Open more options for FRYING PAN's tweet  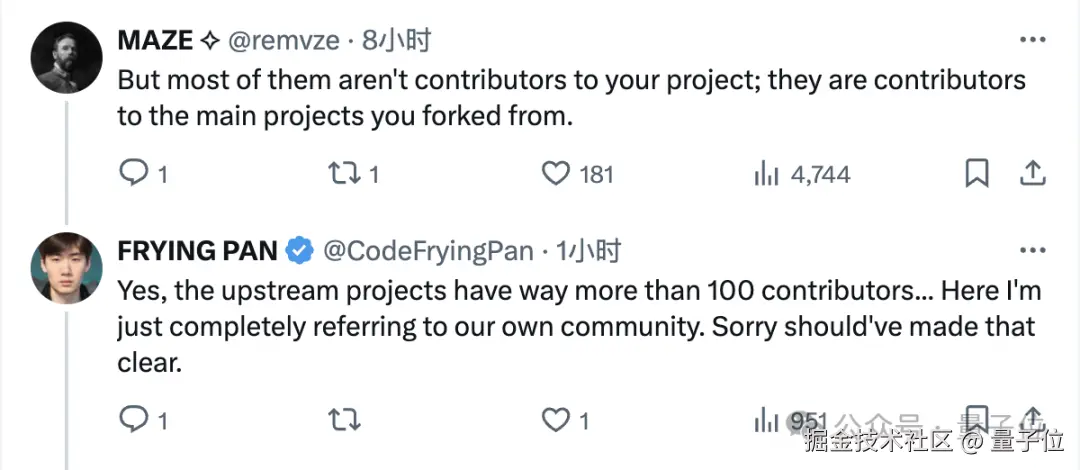(x=1032, y=250)
